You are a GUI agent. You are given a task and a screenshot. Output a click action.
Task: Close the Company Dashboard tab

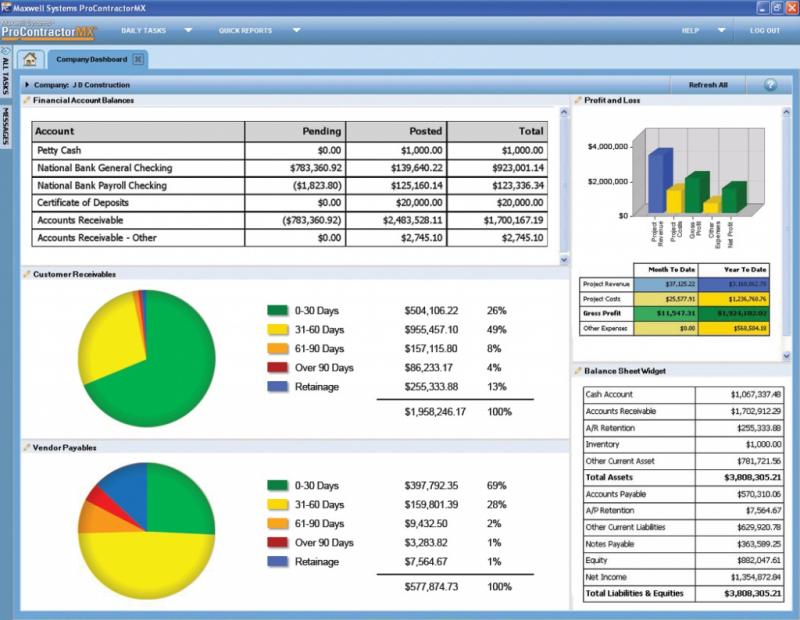point(138,59)
